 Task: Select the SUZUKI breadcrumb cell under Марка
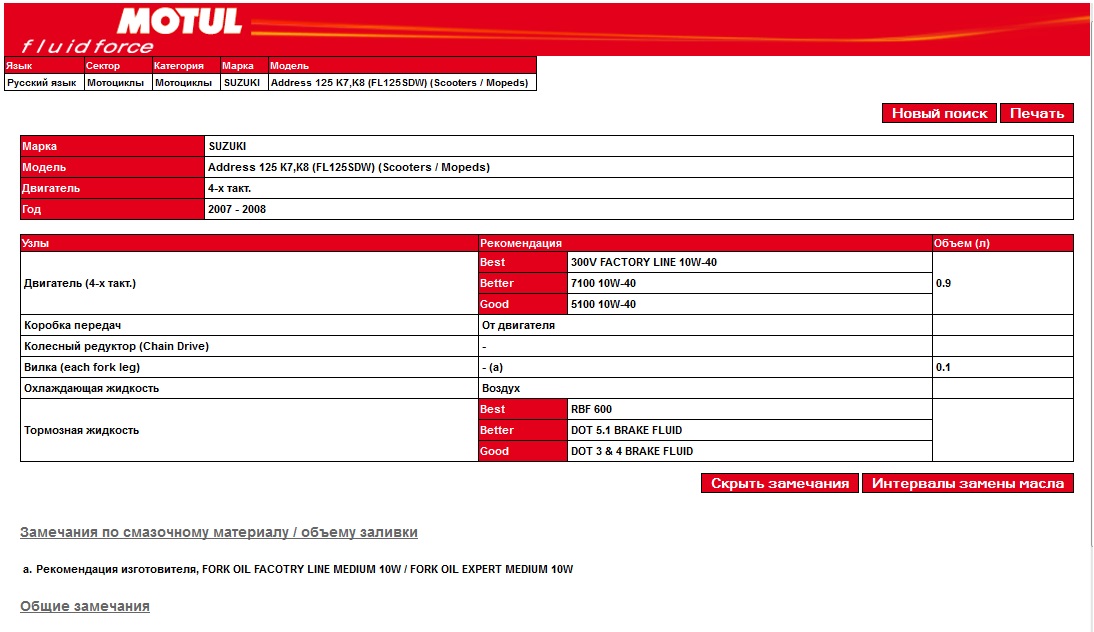pos(243,82)
